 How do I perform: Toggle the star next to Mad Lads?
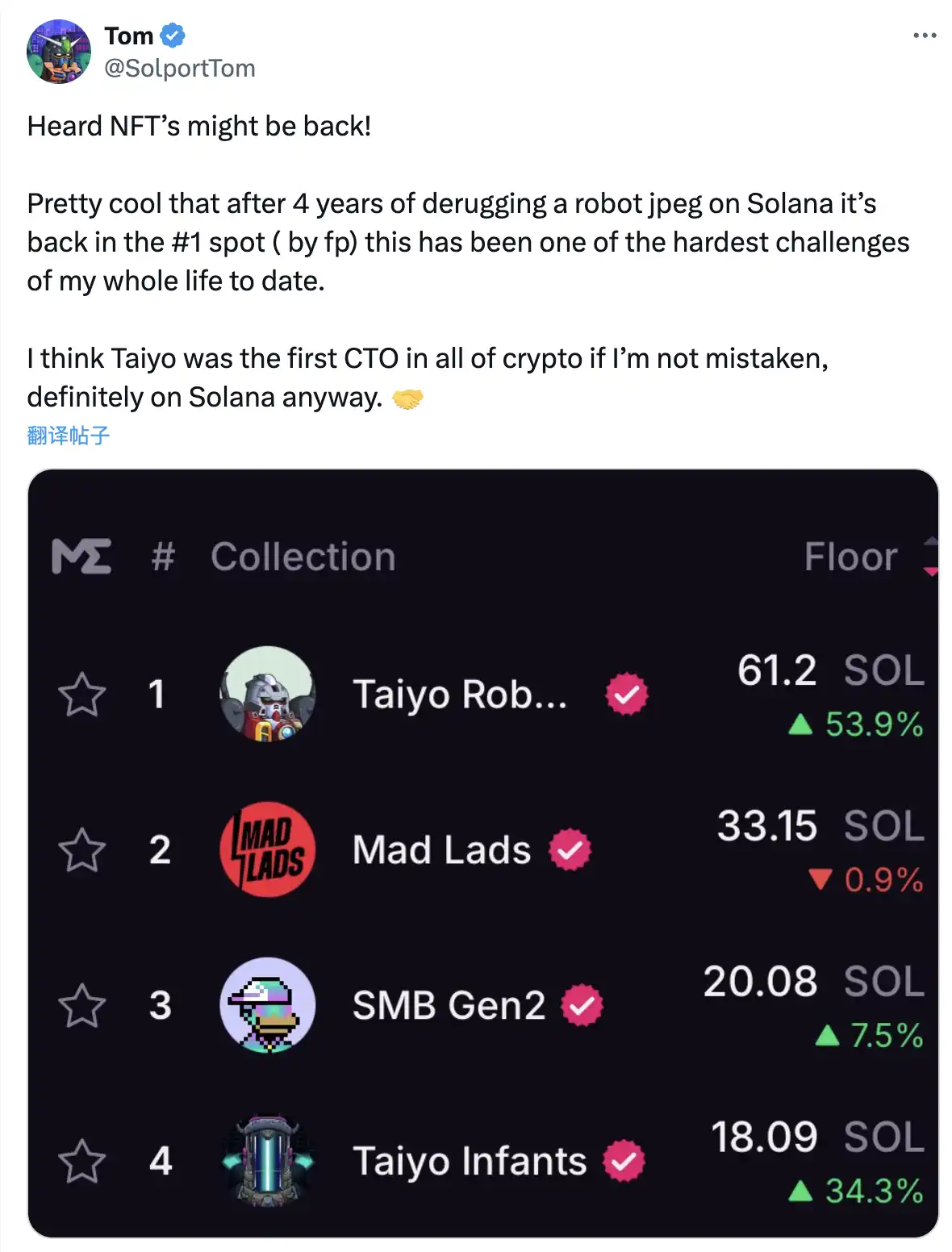tap(81, 850)
